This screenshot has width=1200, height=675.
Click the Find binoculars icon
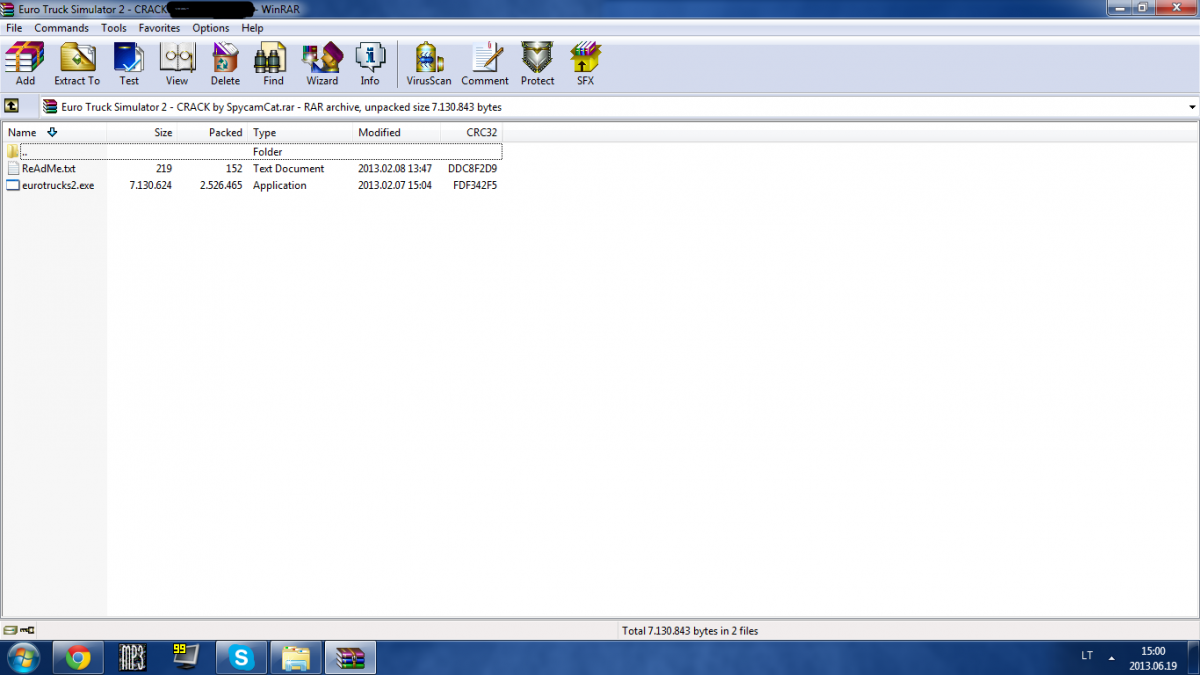point(273,64)
